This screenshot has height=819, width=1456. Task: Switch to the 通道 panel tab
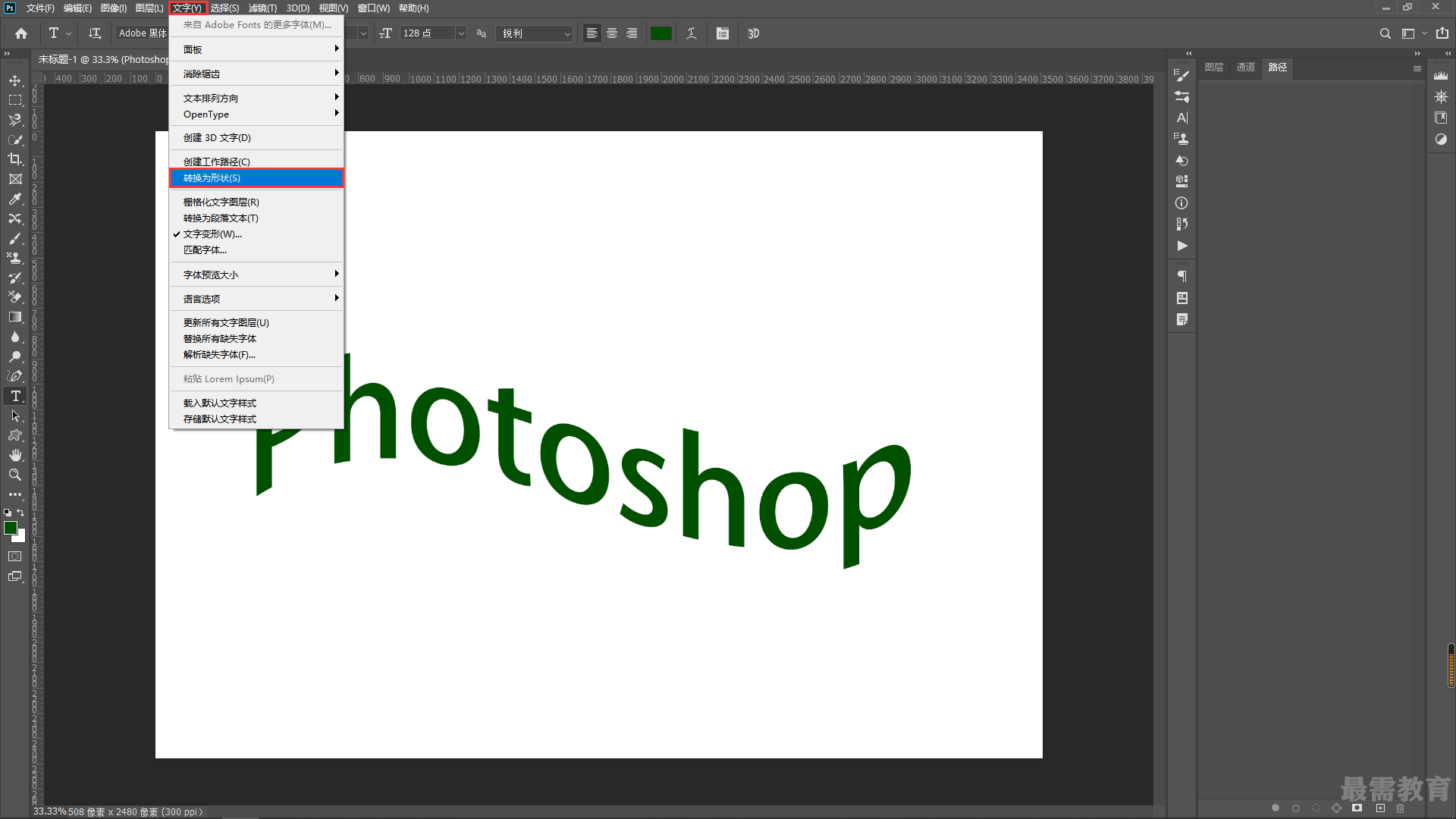1246,67
